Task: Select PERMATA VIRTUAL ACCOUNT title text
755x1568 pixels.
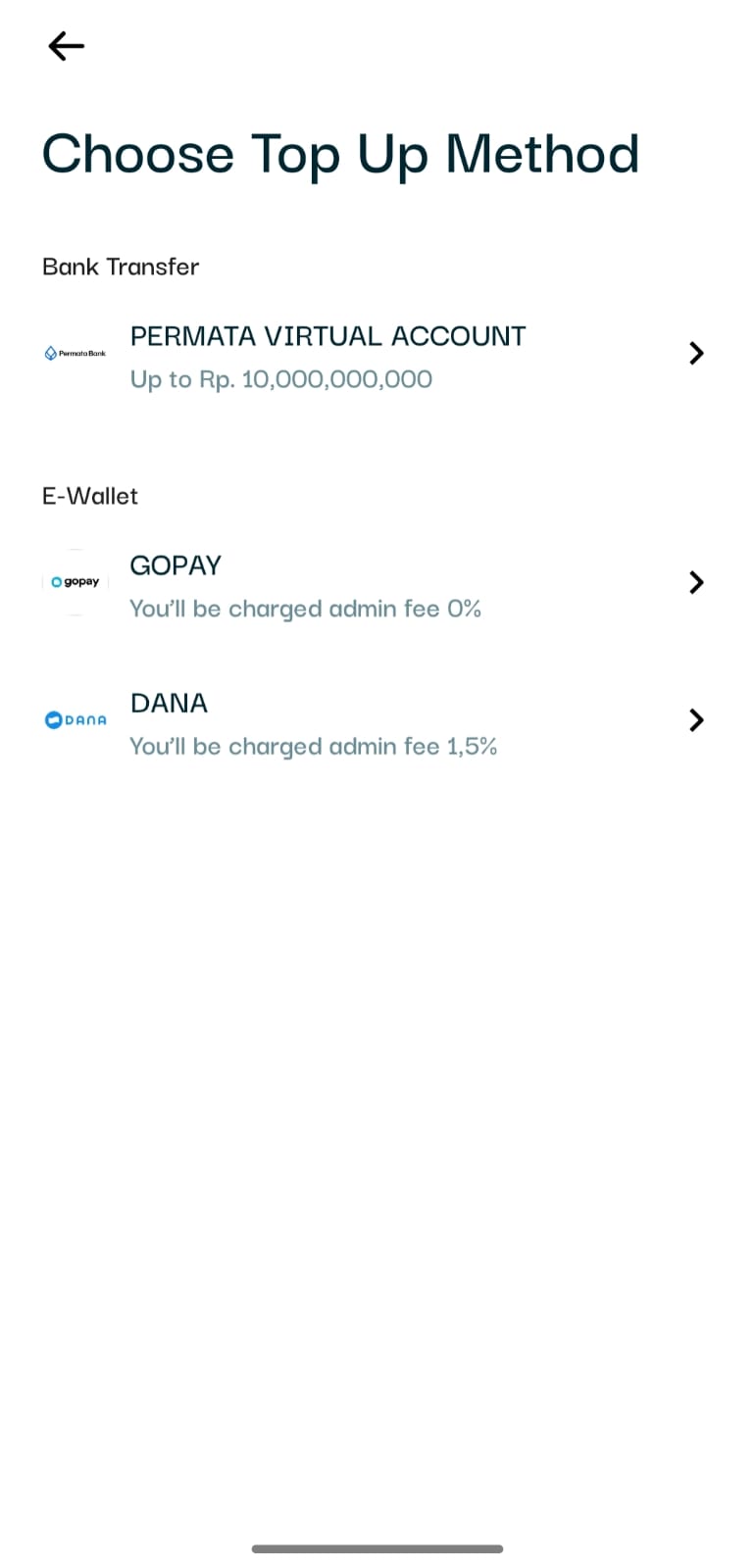Action: tap(327, 336)
